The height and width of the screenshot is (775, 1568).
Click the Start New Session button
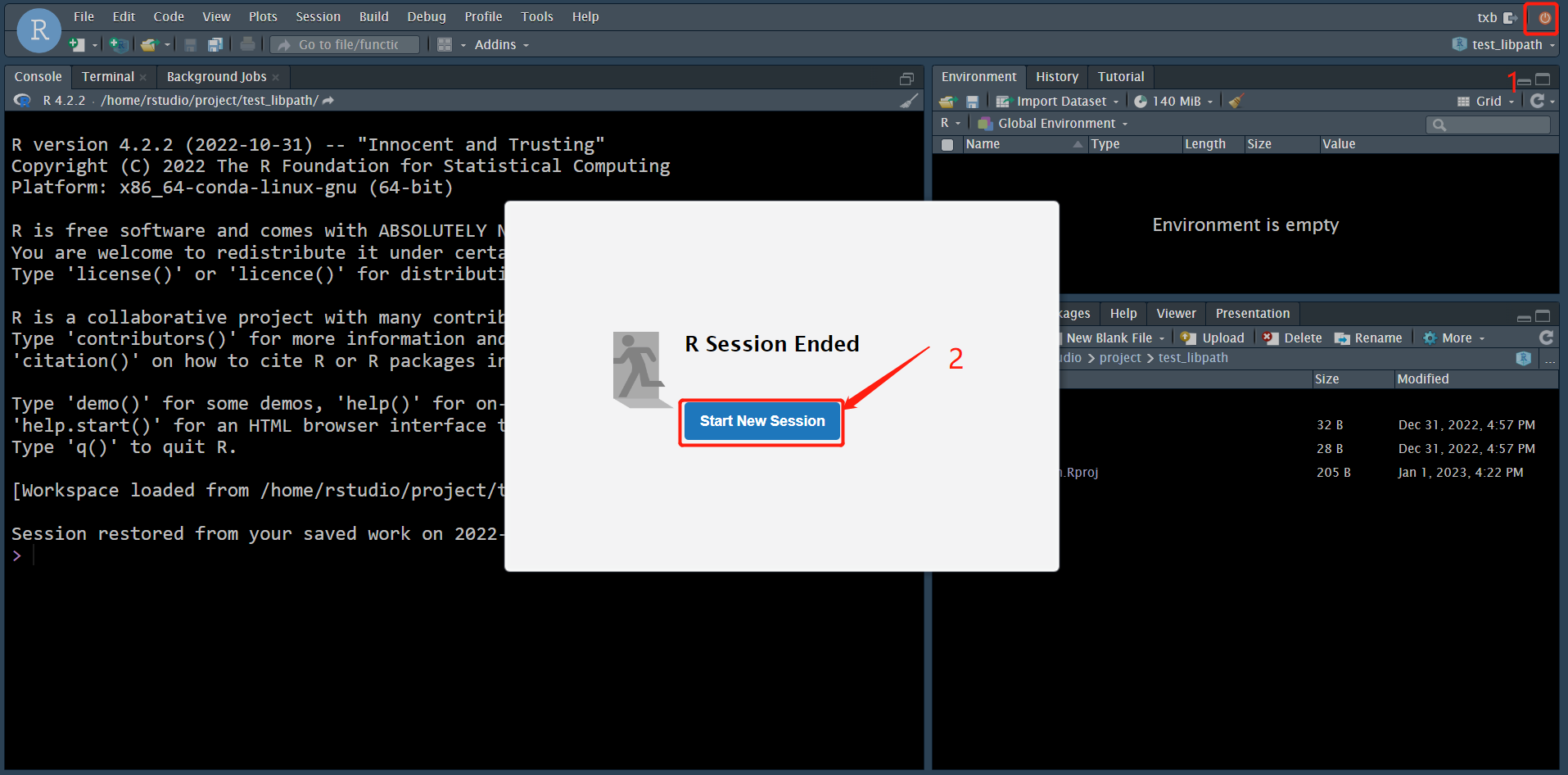[x=761, y=421]
